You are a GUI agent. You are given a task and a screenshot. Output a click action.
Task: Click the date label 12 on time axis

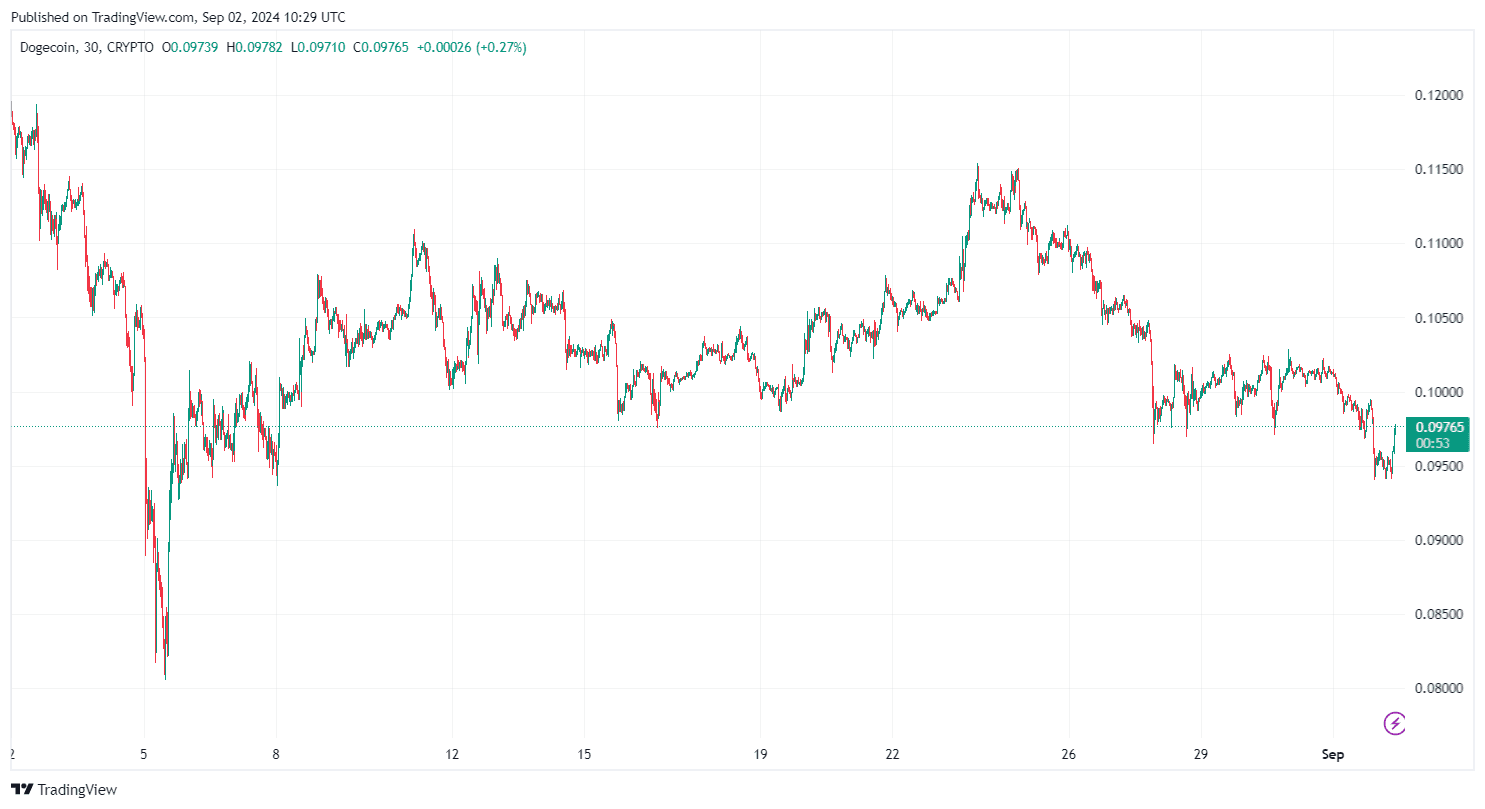(x=452, y=754)
